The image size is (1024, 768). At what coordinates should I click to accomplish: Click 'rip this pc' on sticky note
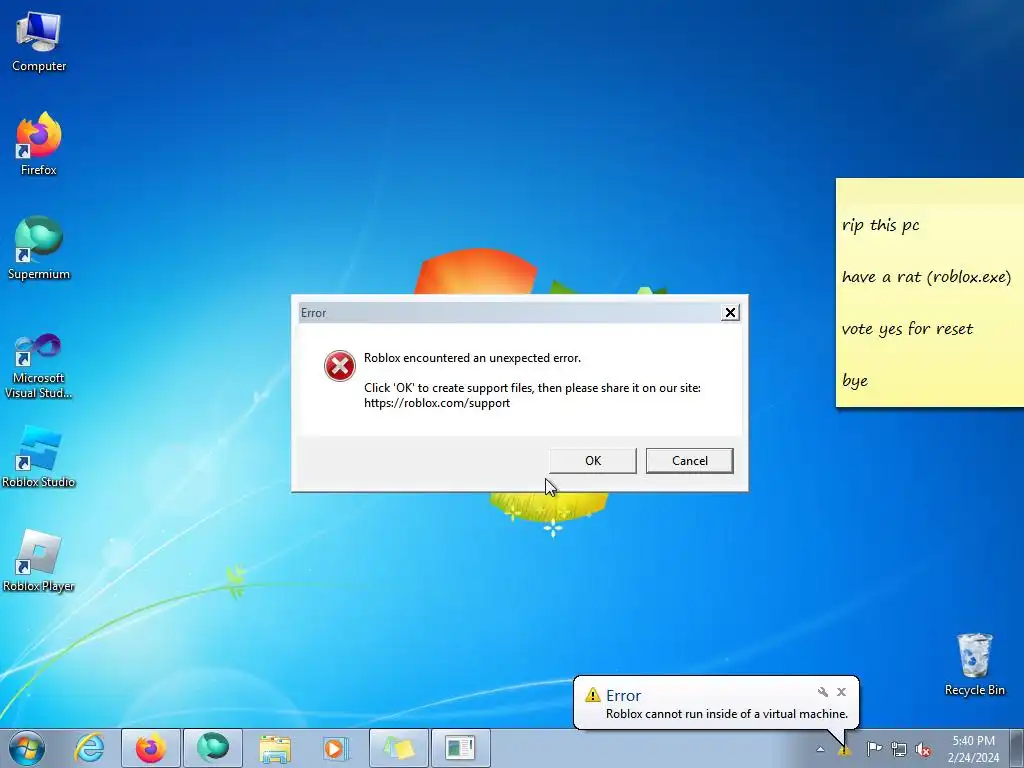pos(880,225)
